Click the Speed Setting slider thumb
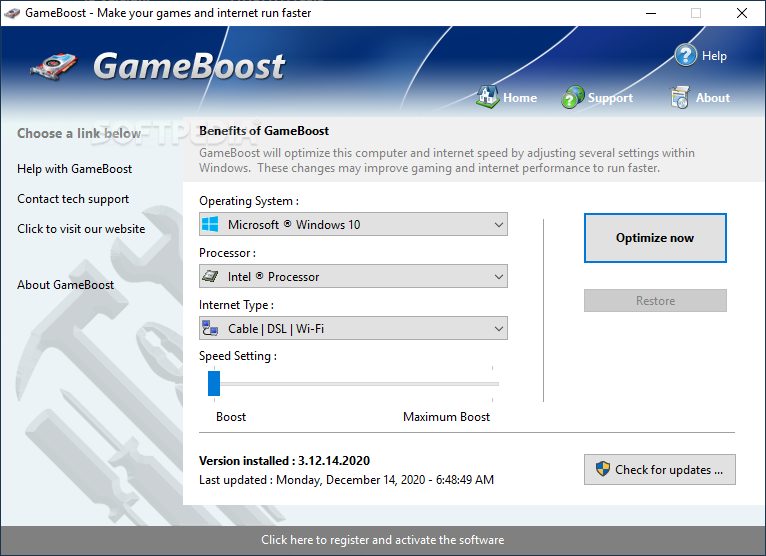Screen dimensions: 766x556 (214, 384)
